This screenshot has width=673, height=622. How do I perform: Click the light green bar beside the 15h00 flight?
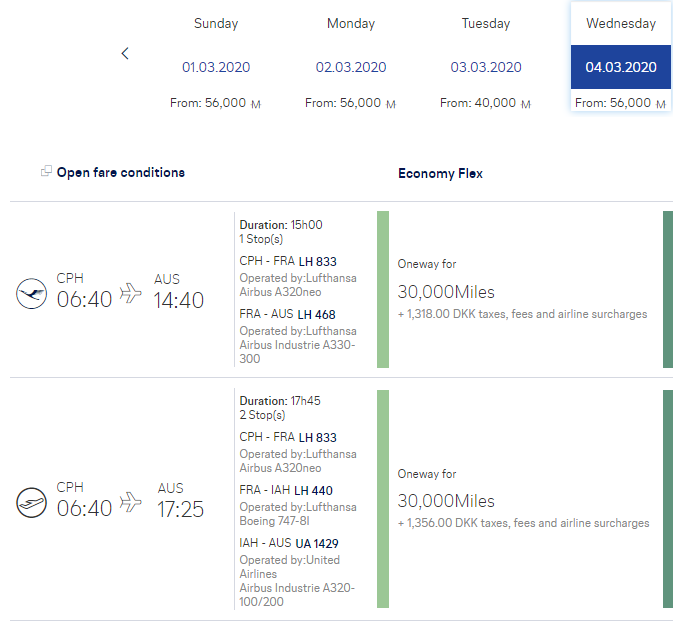click(x=382, y=289)
